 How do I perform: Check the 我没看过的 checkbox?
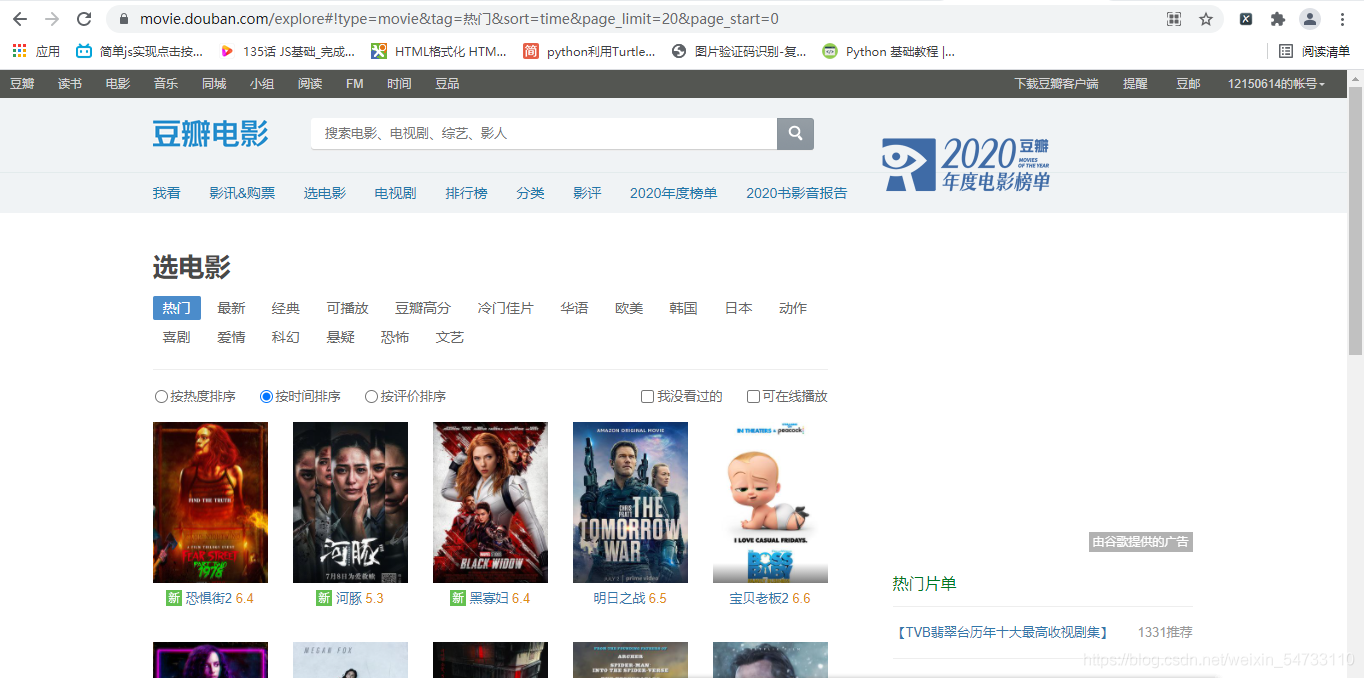(647, 396)
